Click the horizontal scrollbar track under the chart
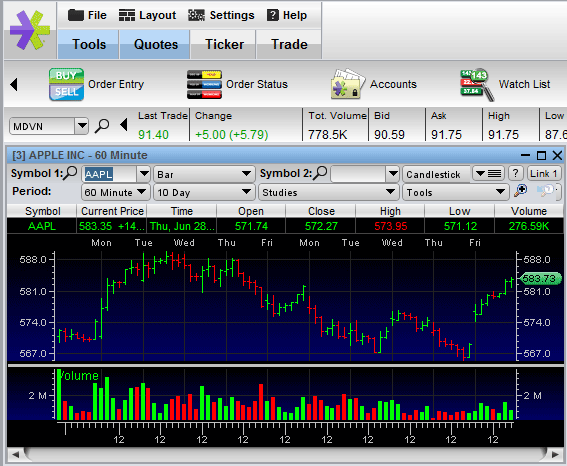This screenshot has height=466, width=567. [285, 454]
